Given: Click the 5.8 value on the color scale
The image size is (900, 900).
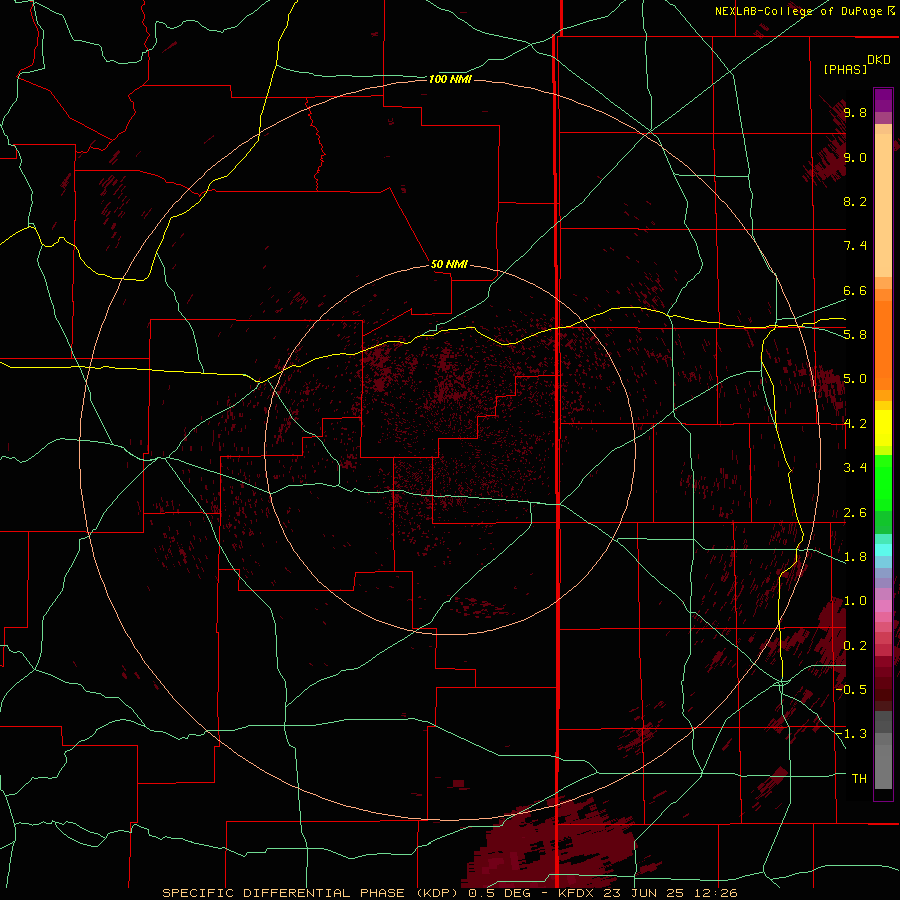Looking at the screenshot, I should click(x=855, y=335).
